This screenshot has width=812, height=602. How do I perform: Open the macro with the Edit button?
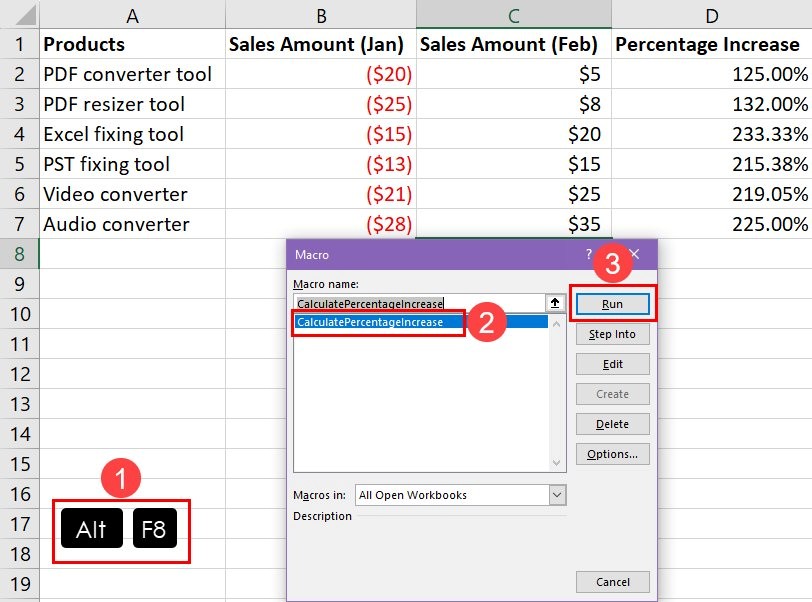(x=612, y=364)
